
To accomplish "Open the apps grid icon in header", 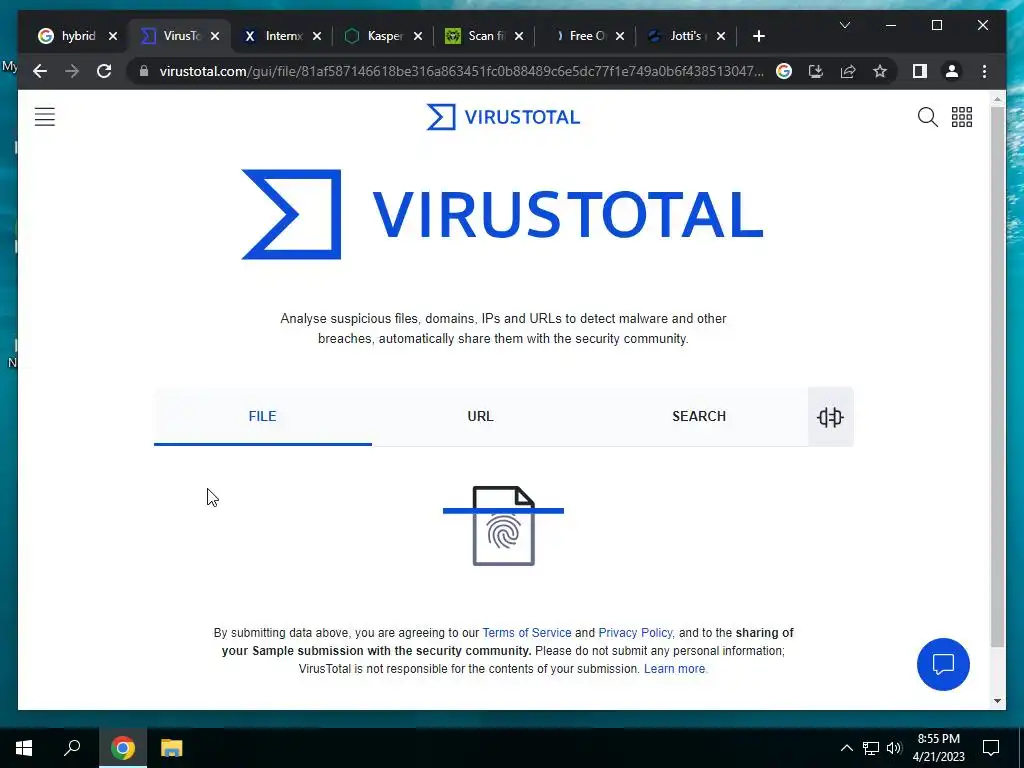I will tap(961, 117).
